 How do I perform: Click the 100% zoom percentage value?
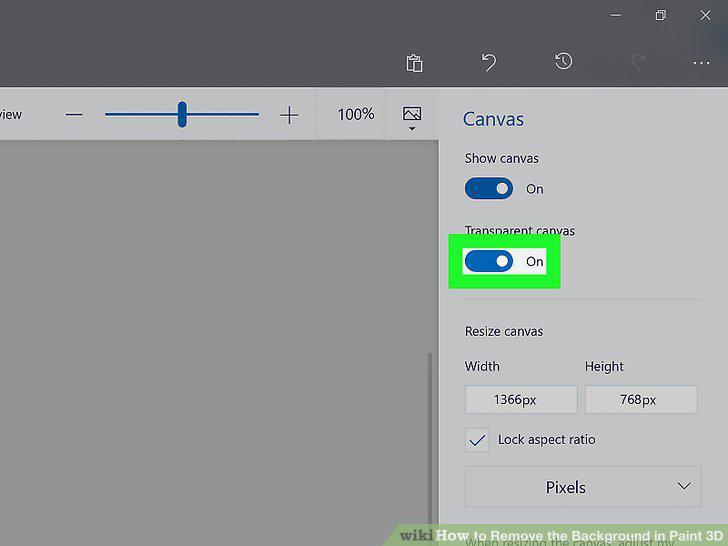(x=356, y=114)
